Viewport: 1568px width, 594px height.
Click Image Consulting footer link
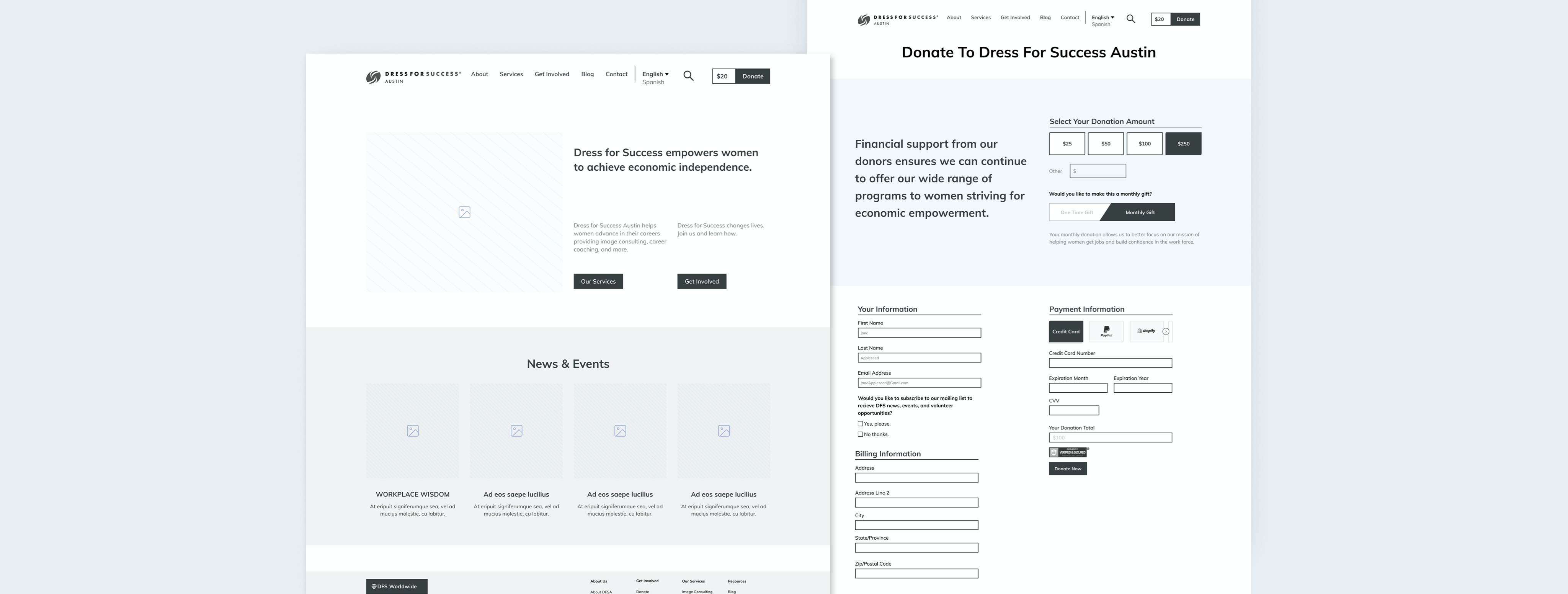(697, 592)
